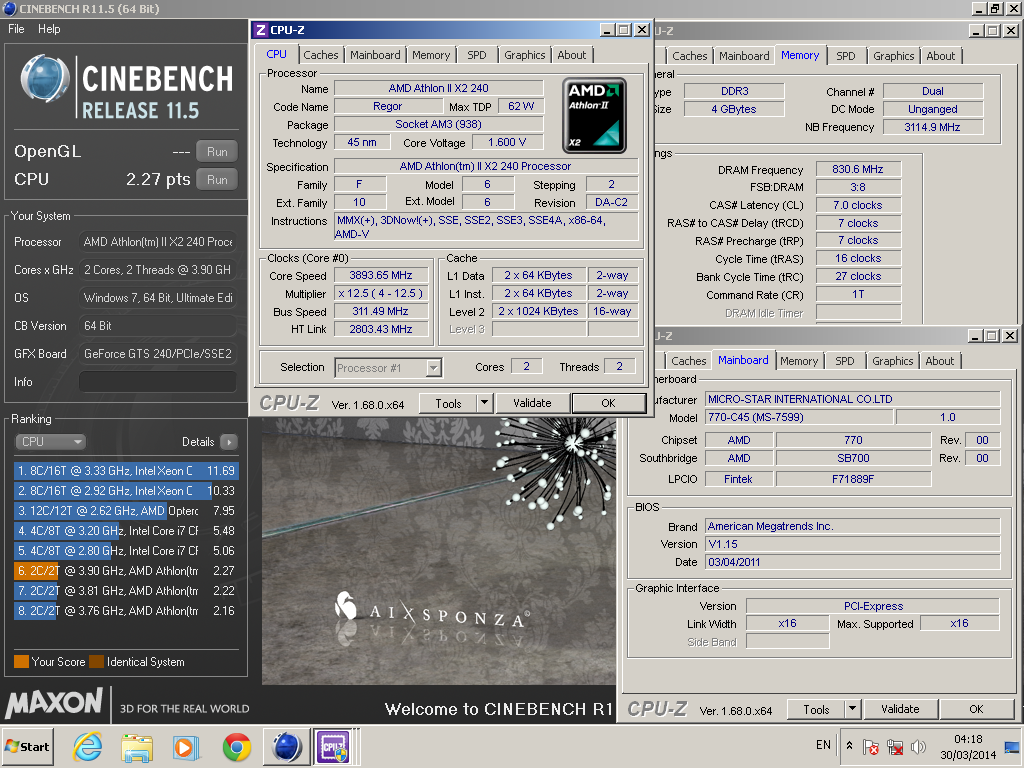Run the OpenGL benchmark
The image size is (1024, 768).
click(x=217, y=152)
